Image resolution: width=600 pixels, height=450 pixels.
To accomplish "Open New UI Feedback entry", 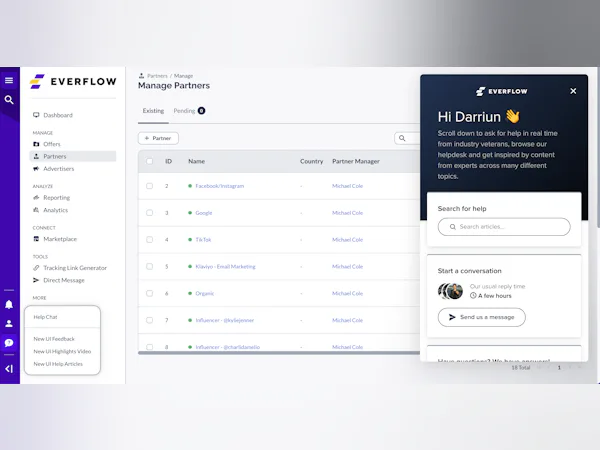I will point(54,339).
